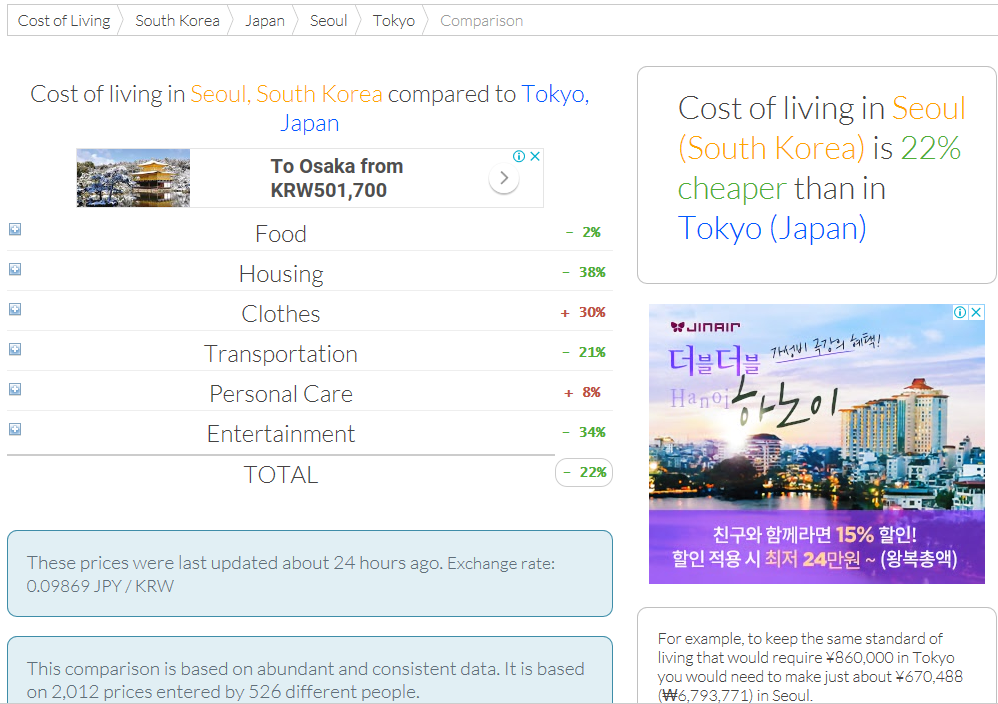
Task: Click Tokyo (Japan) in summary box
Action: tap(772, 228)
